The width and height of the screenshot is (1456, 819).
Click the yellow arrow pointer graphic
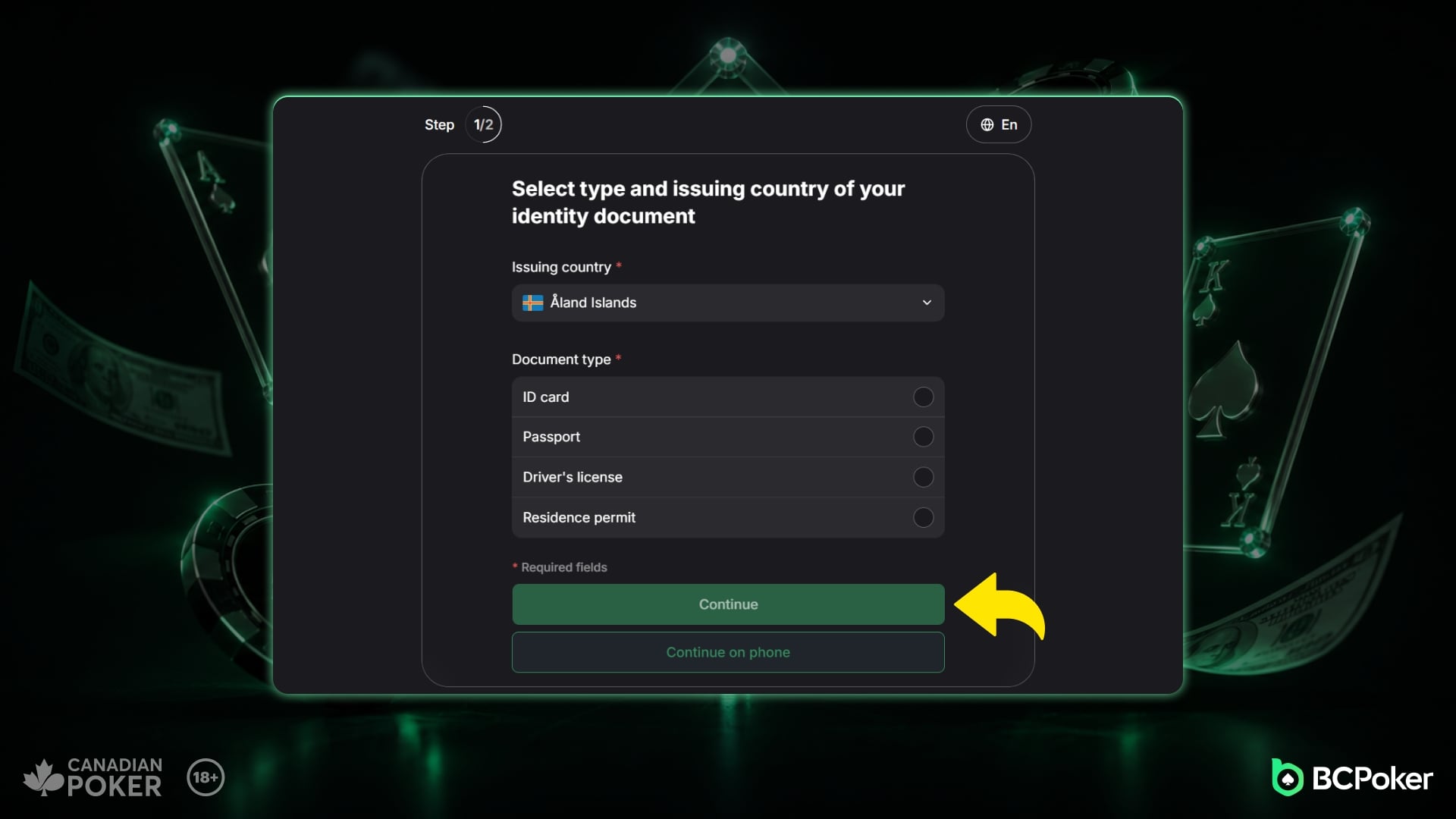point(999,606)
